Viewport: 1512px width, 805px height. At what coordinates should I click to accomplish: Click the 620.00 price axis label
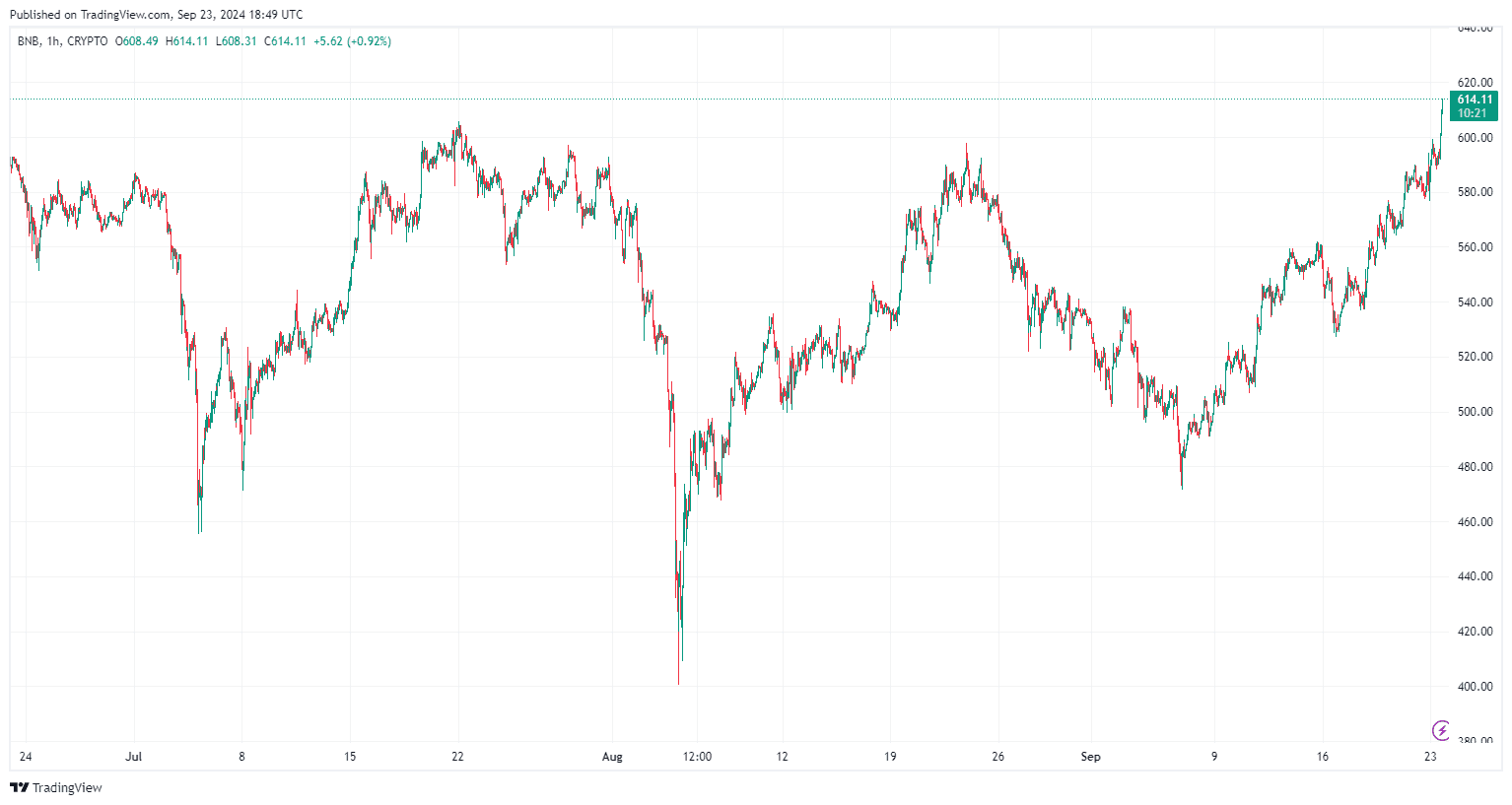click(1475, 83)
